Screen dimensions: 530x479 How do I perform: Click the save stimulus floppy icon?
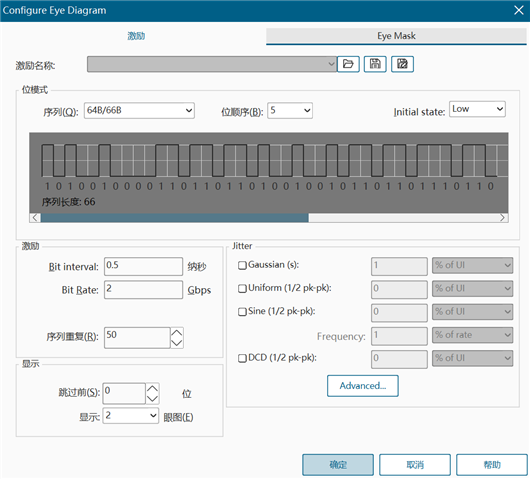click(375, 64)
